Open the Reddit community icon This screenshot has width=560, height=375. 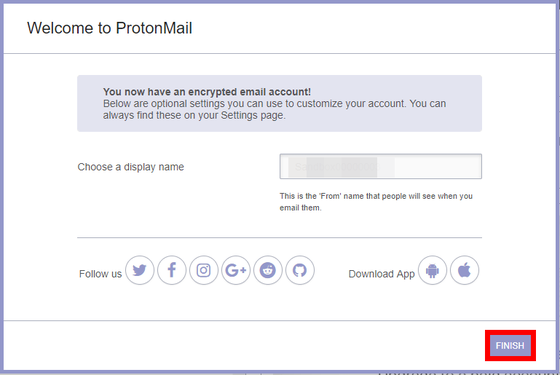coord(268,270)
